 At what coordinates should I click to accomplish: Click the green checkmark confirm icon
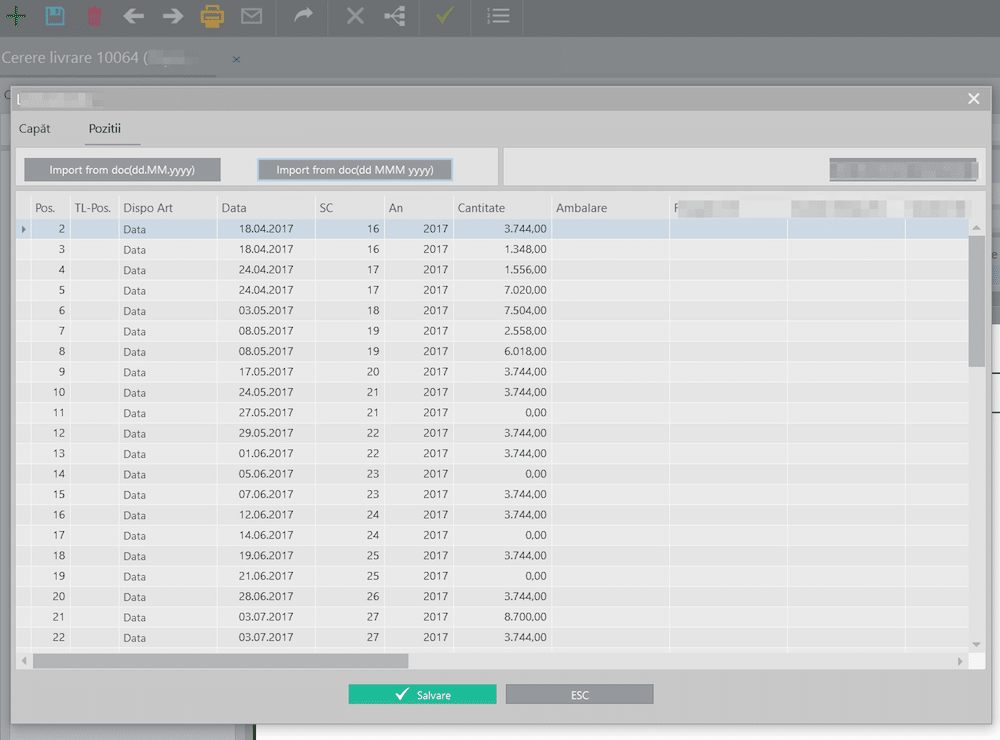445,15
